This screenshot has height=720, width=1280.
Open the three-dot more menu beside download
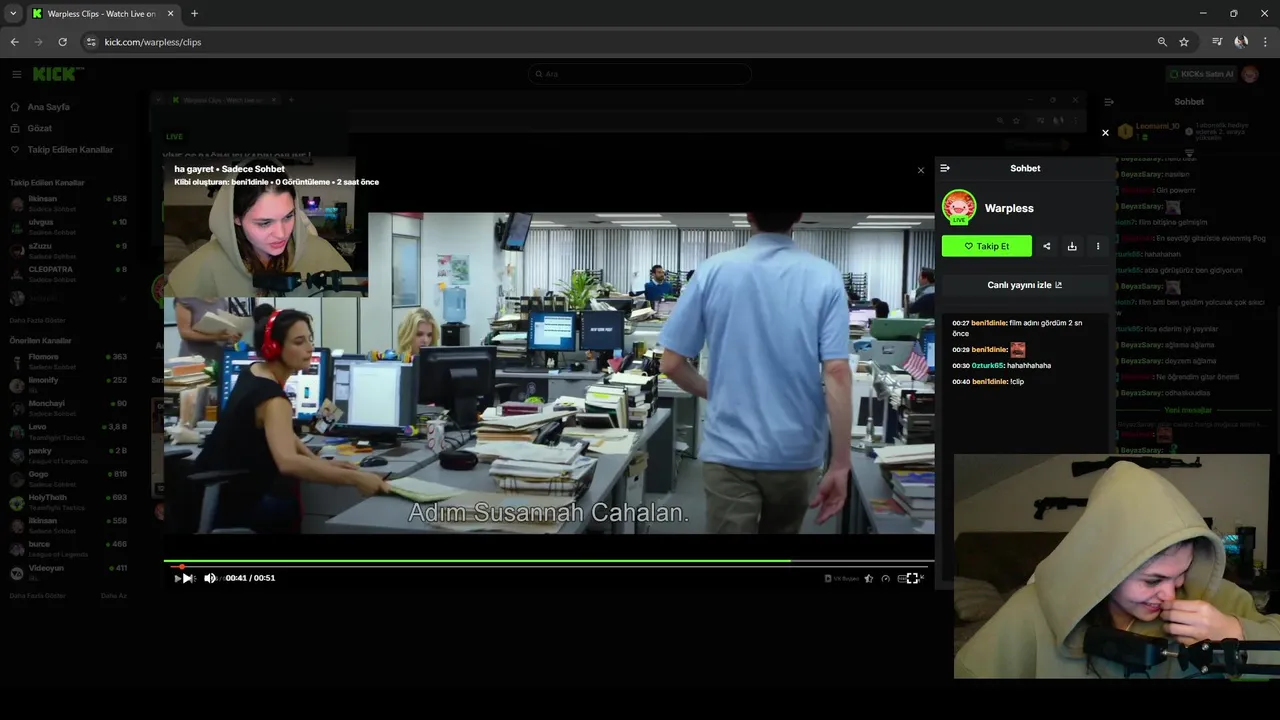coord(1098,246)
